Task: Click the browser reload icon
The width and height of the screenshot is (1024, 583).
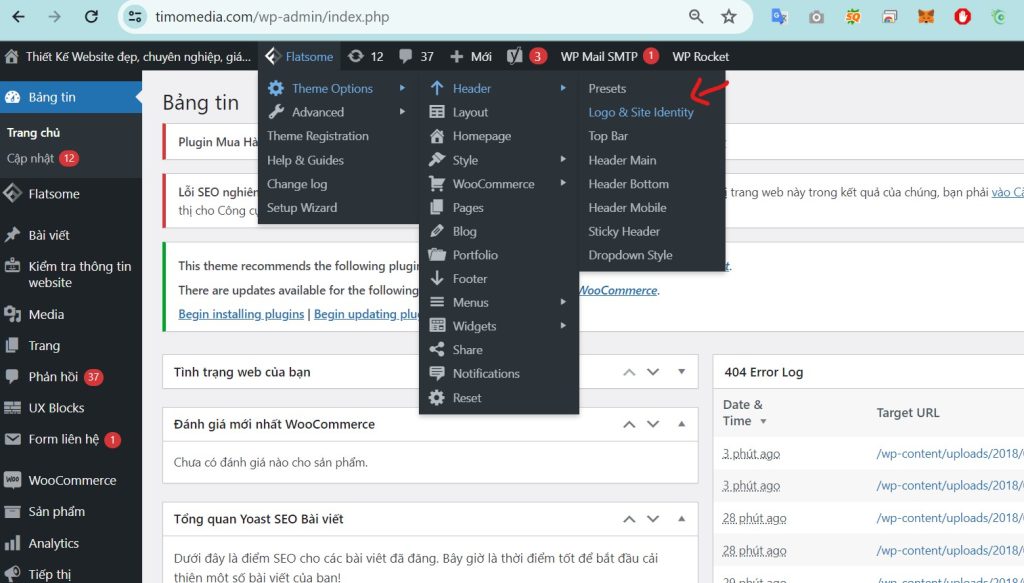Action: click(x=91, y=16)
